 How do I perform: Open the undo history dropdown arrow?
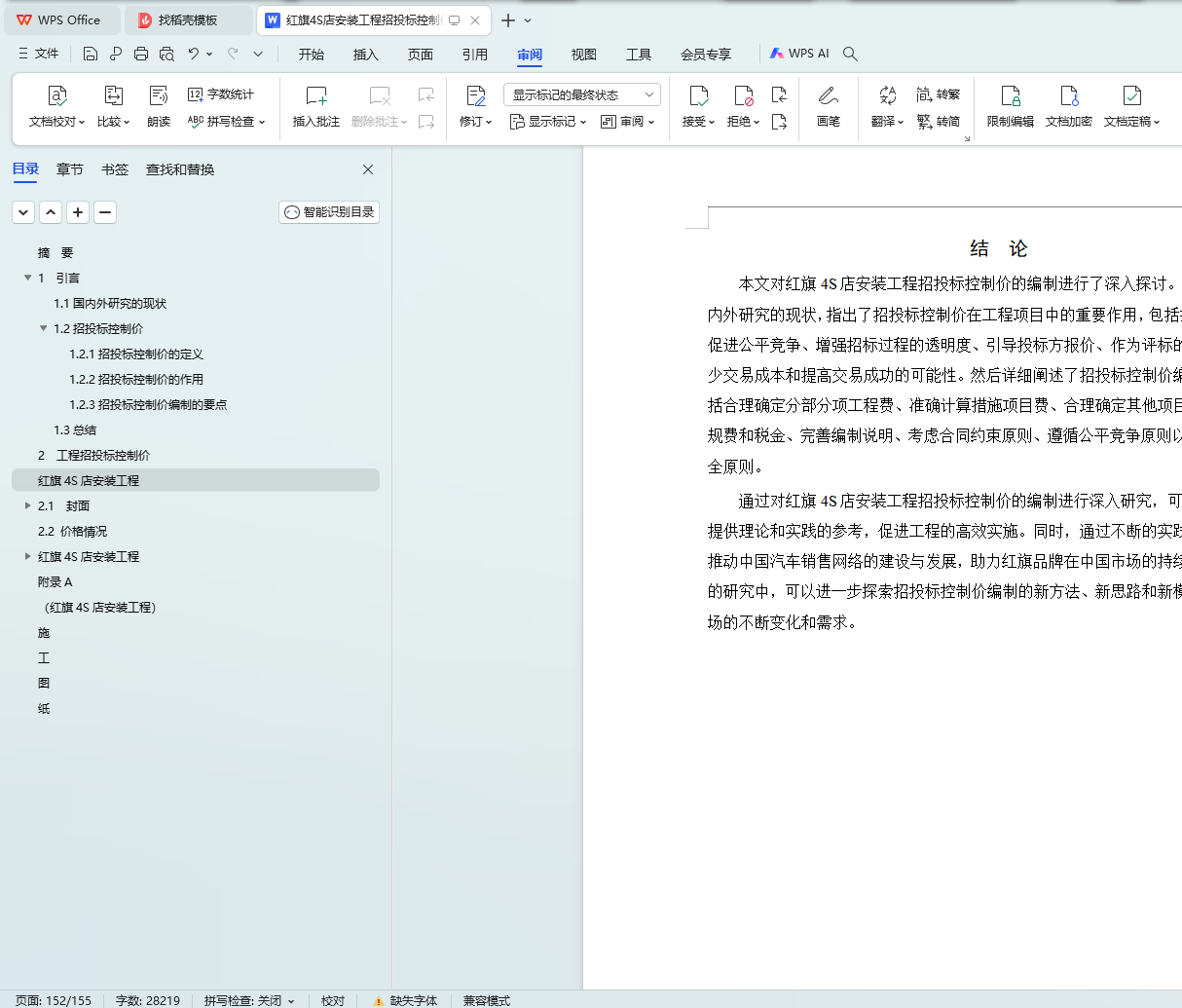(x=209, y=54)
